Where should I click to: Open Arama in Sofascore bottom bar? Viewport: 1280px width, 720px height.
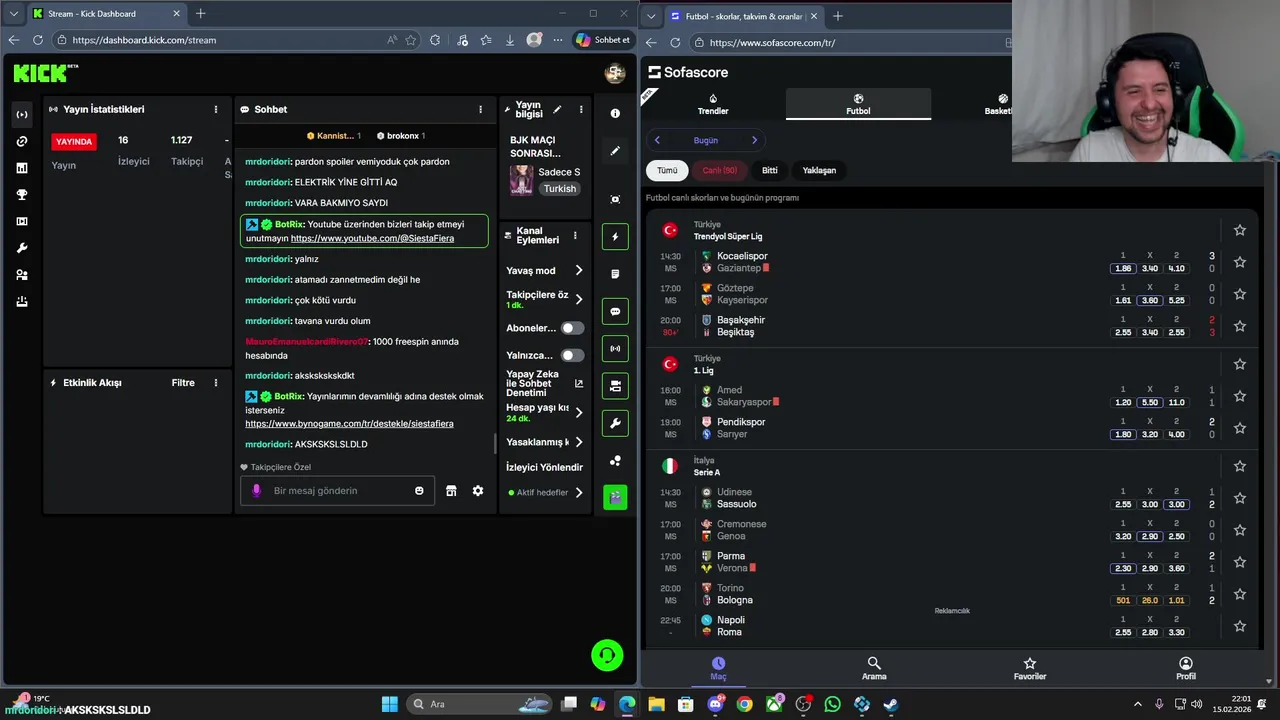(x=874, y=669)
